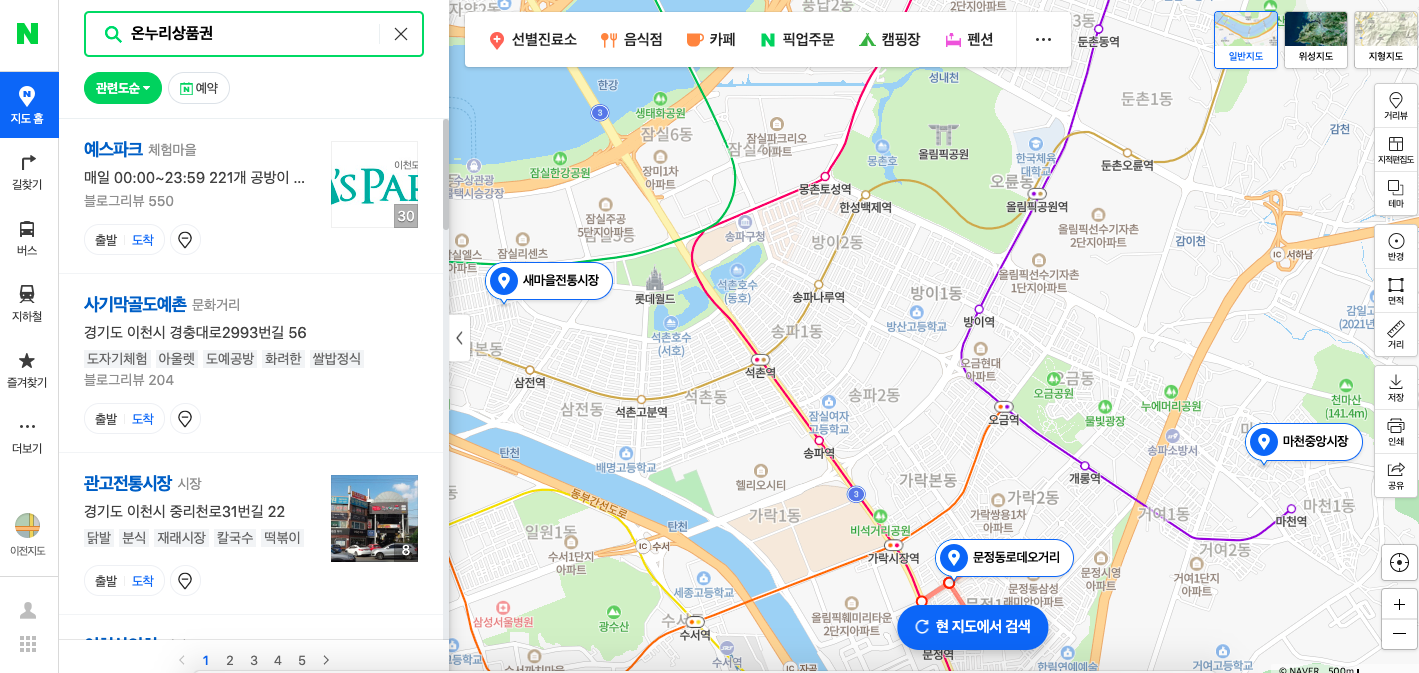Viewport: 1419px width, 673px height.
Task: Open 관고전통시장 photo thumbnail
Action: point(374,518)
